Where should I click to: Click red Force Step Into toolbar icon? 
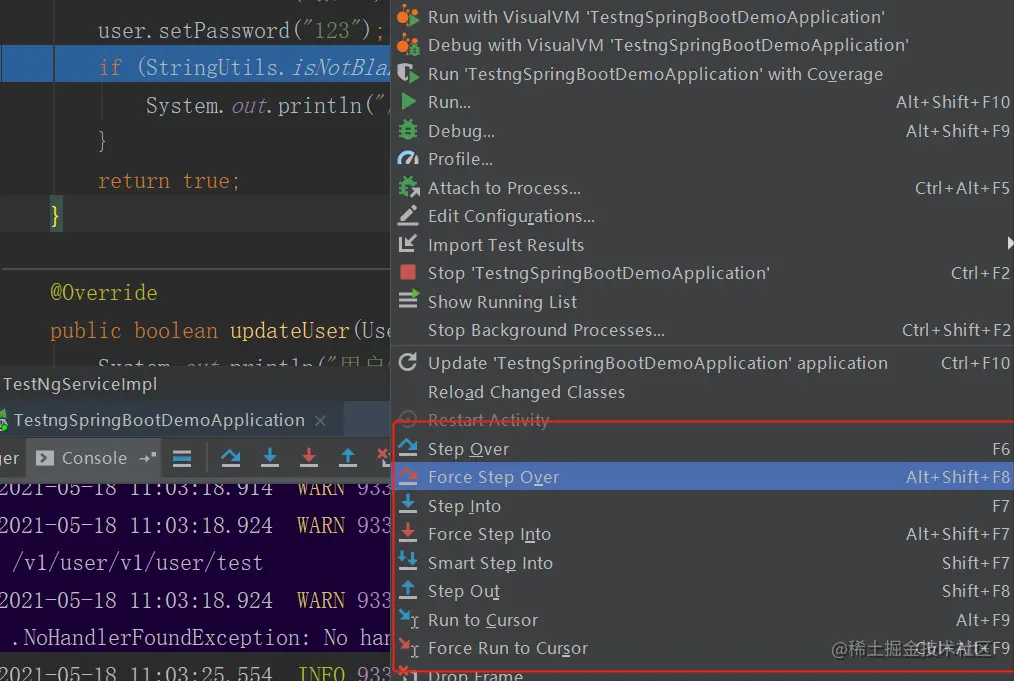tap(309, 457)
